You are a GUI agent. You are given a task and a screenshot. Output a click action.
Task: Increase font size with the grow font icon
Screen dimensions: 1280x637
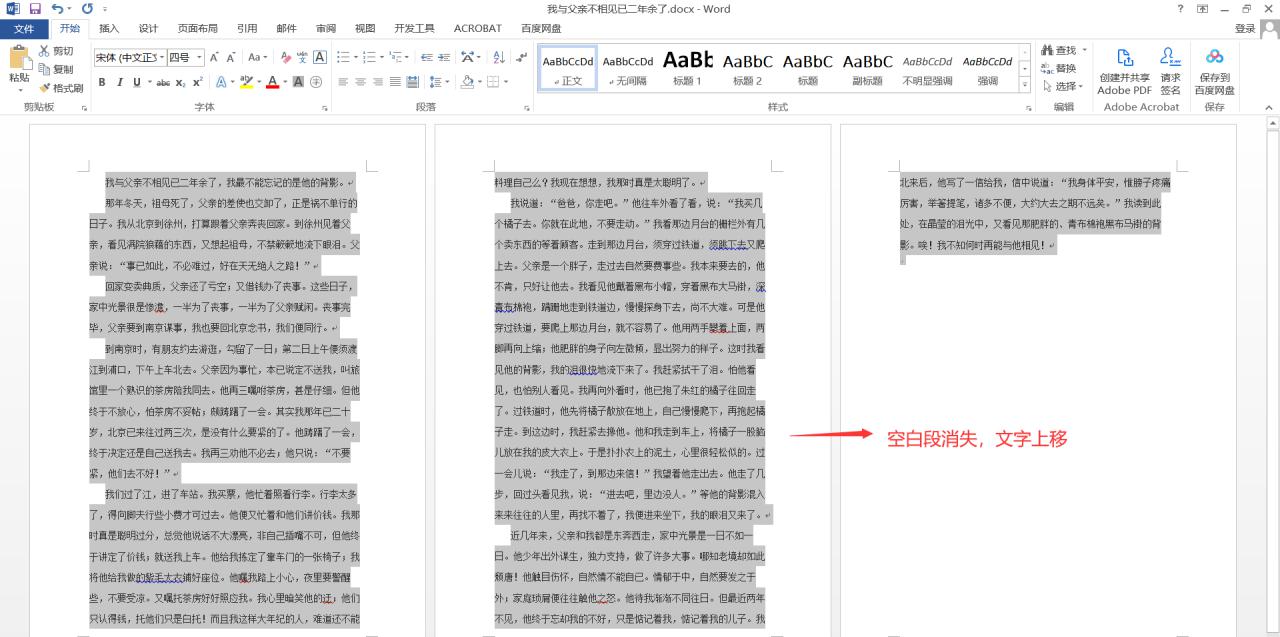214,58
